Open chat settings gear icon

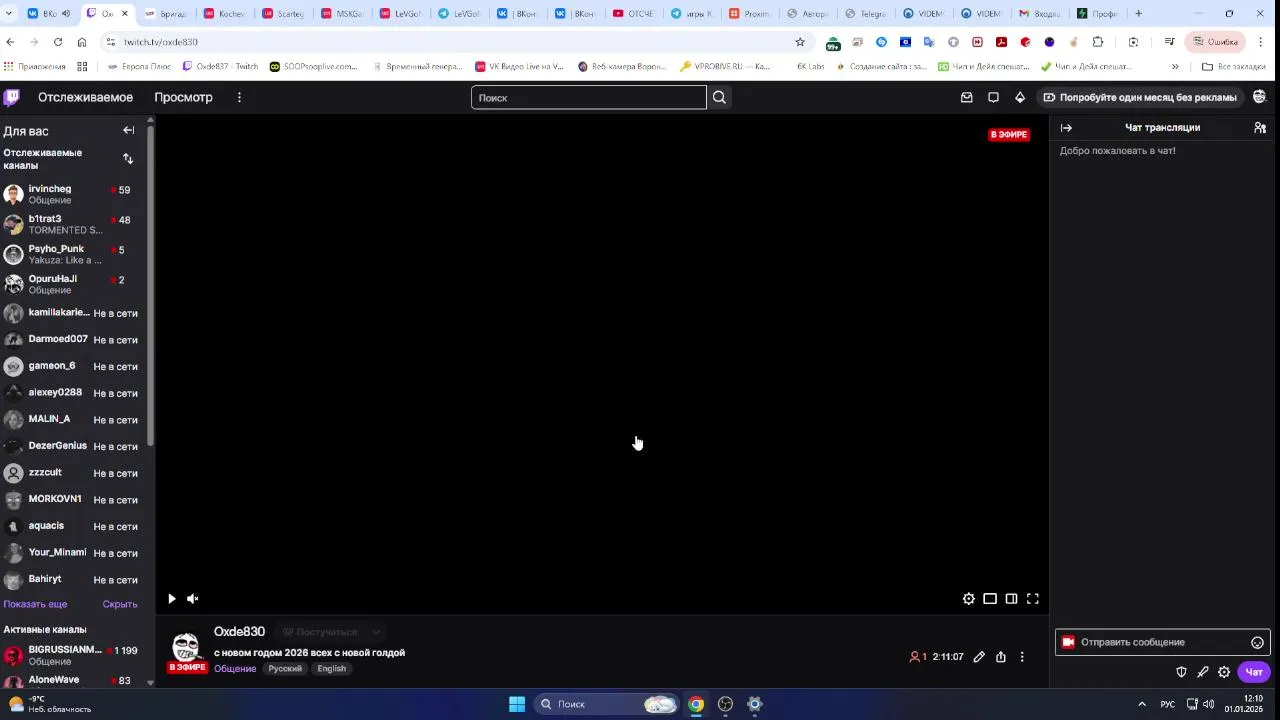point(1224,672)
